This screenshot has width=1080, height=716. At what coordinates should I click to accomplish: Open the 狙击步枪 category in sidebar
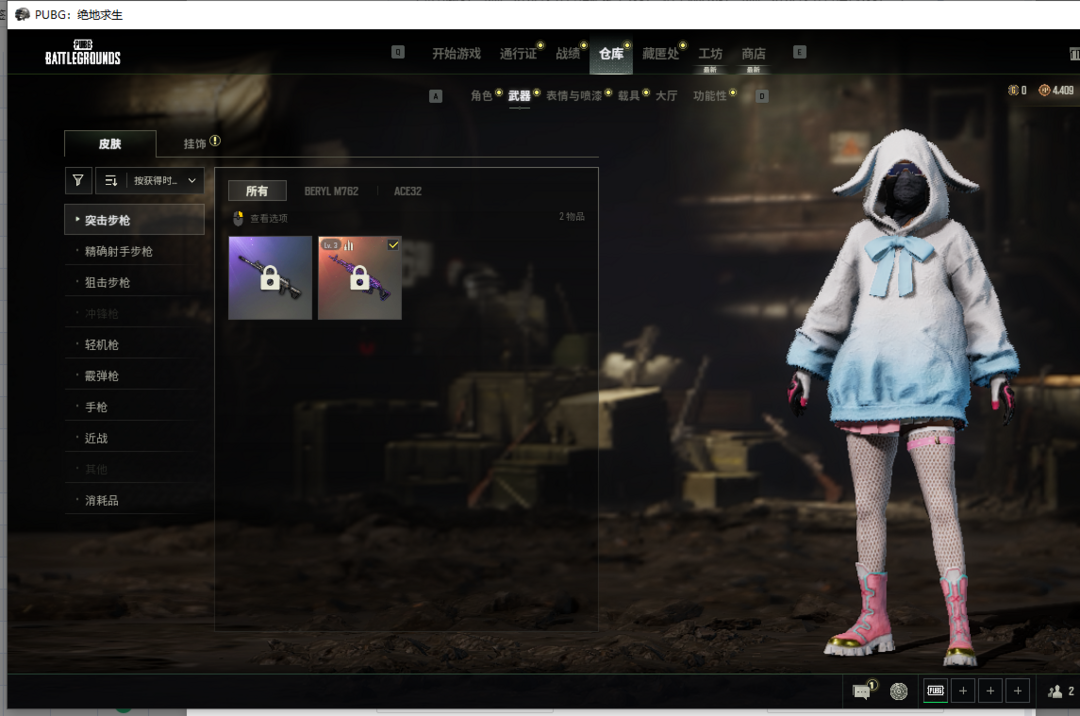[x=107, y=283]
